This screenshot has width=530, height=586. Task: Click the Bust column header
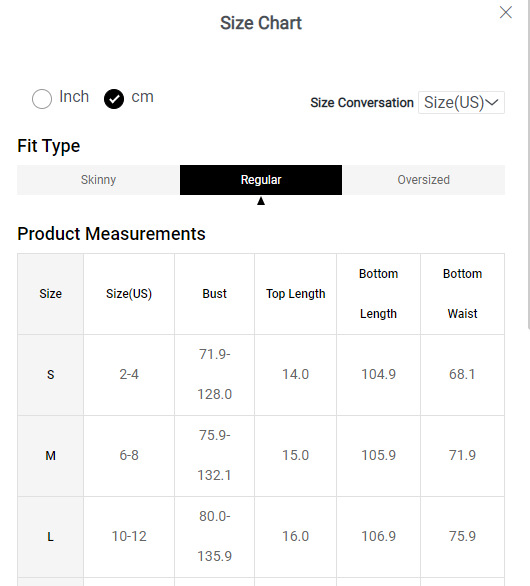215,294
